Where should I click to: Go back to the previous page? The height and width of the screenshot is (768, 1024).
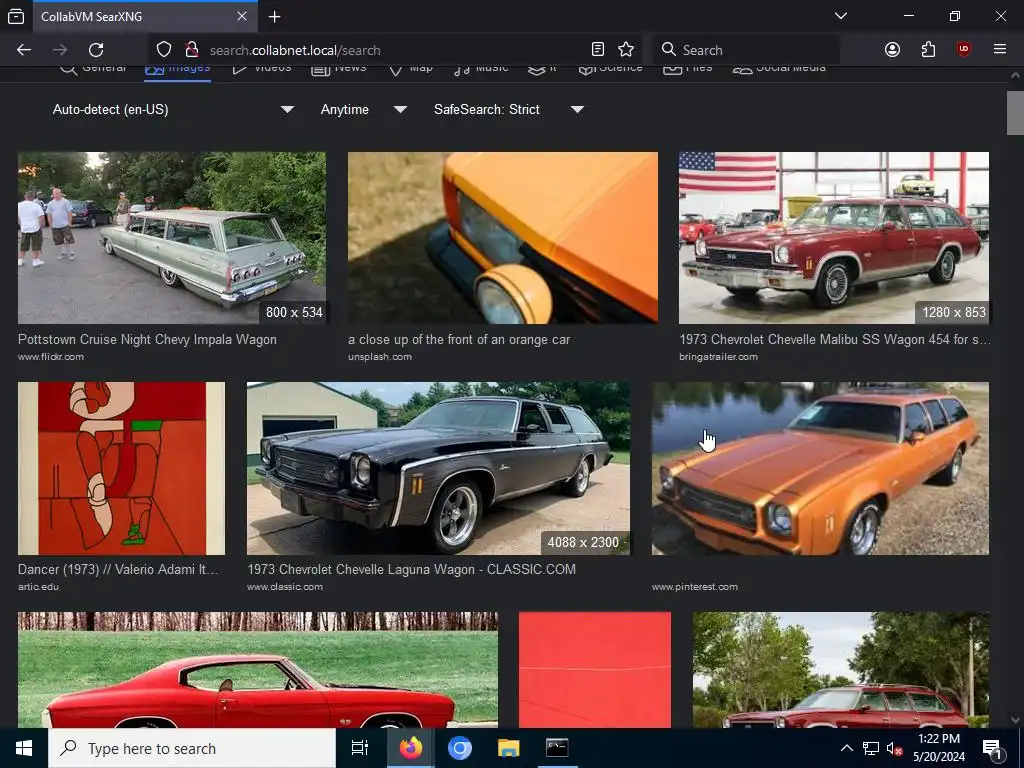[24, 50]
